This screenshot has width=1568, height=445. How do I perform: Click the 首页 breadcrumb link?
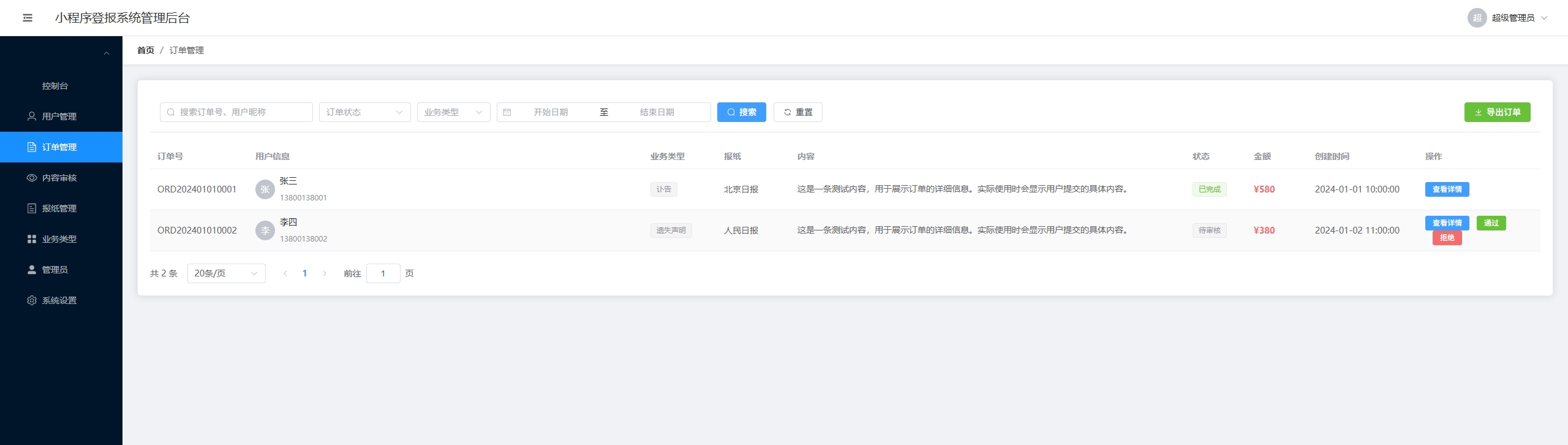coord(146,50)
